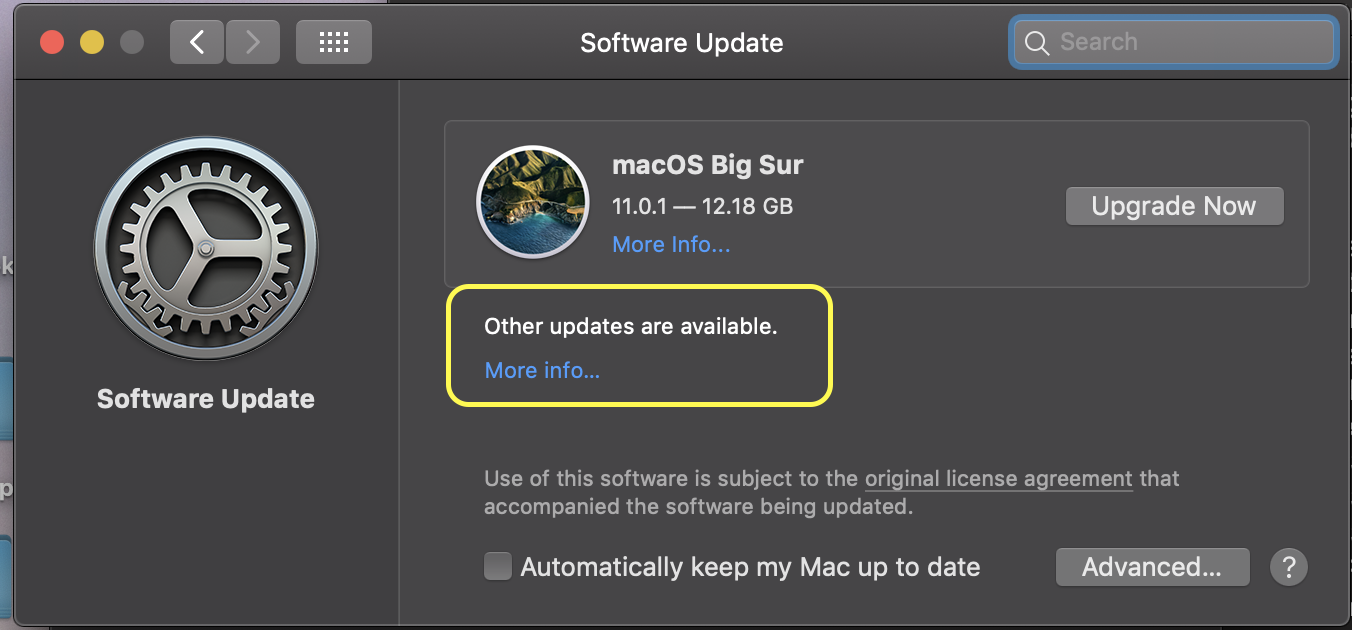Minimize the window with yellow button
Image resolution: width=1352 pixels, height=630 pixels.
92,42
